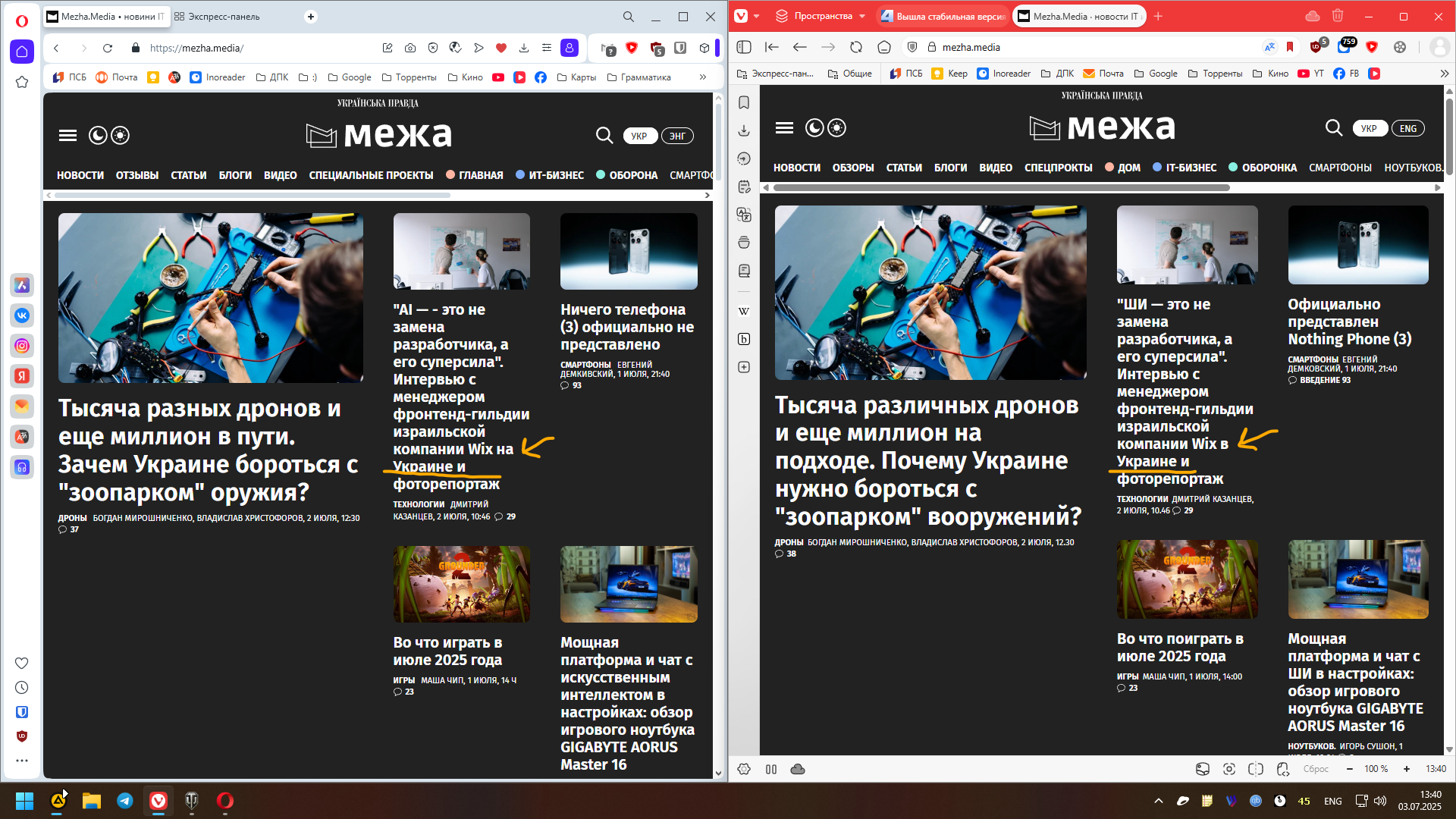
Task: Open Vivaldi Downloads panel
Action: pyautogui.click(x=744, y=130)
